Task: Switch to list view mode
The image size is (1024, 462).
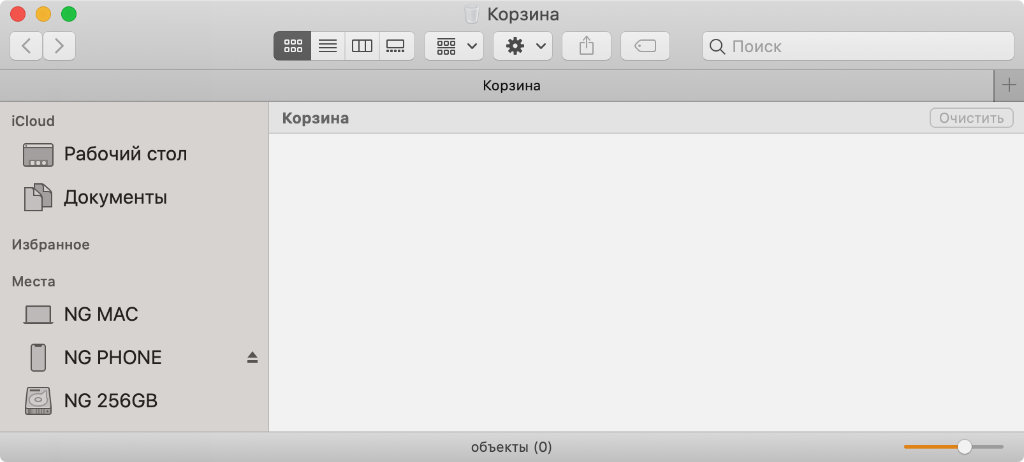Action: point(327,46)
